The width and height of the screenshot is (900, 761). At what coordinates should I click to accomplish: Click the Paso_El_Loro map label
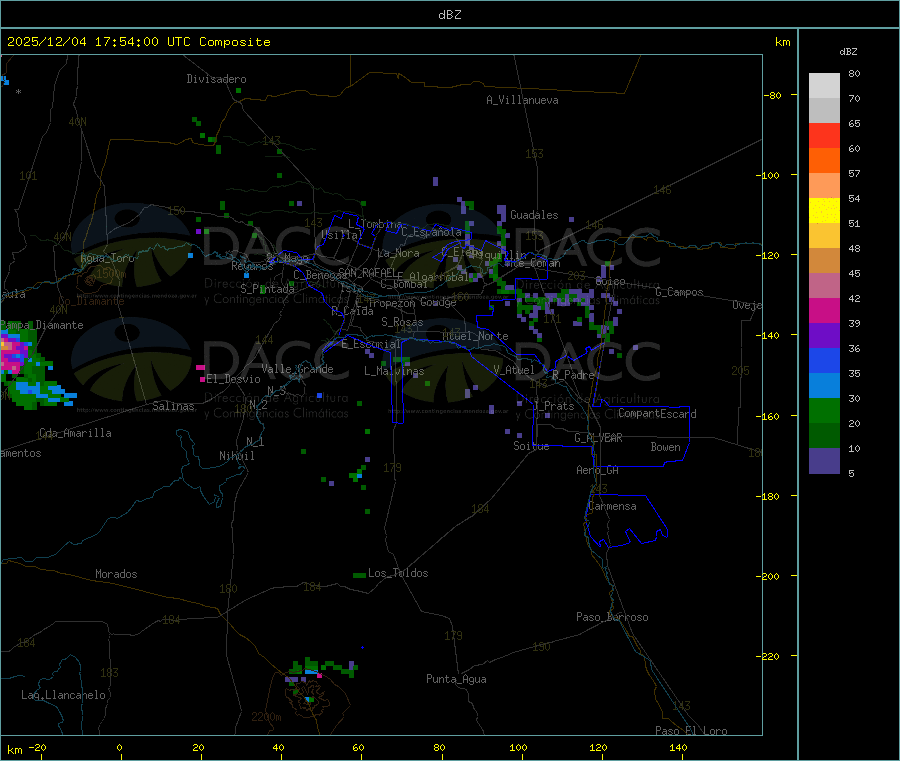click(692, 731)
